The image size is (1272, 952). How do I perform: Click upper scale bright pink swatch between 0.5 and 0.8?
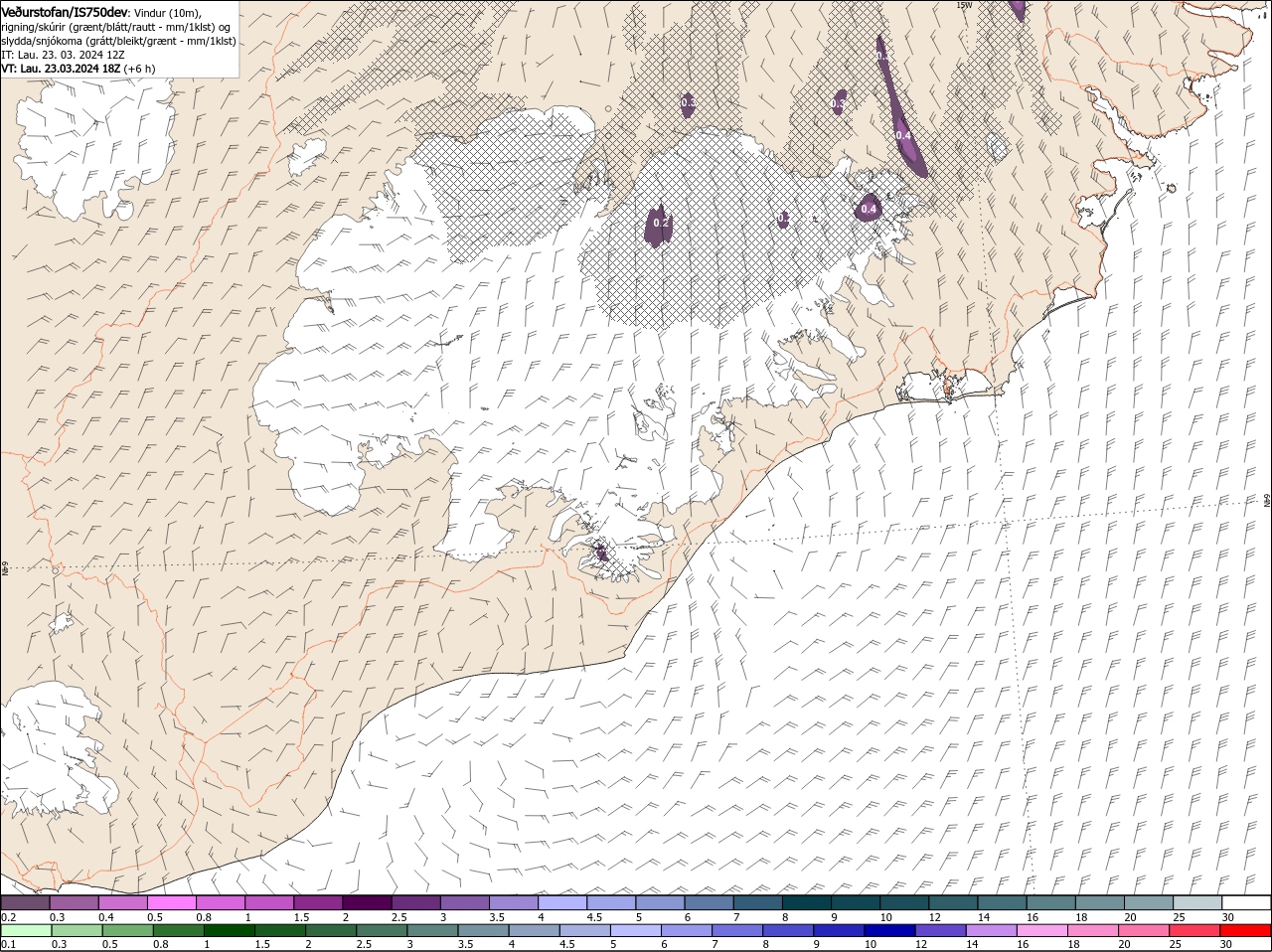[x=171, y=902]
